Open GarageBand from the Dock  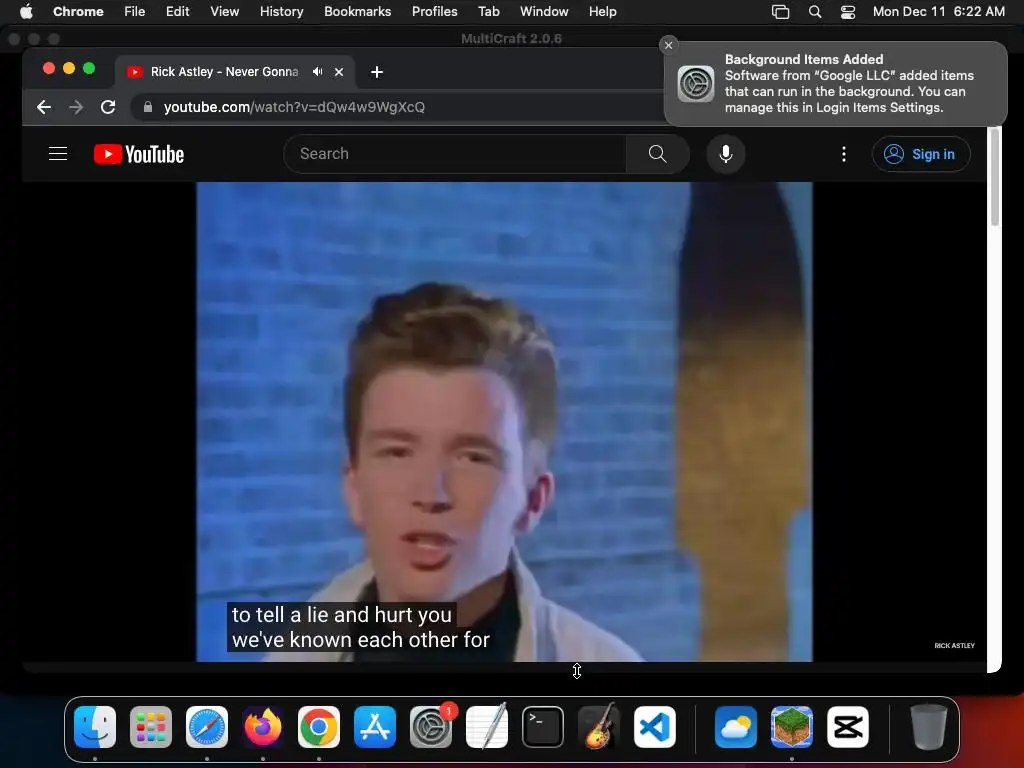click(599, 727)
